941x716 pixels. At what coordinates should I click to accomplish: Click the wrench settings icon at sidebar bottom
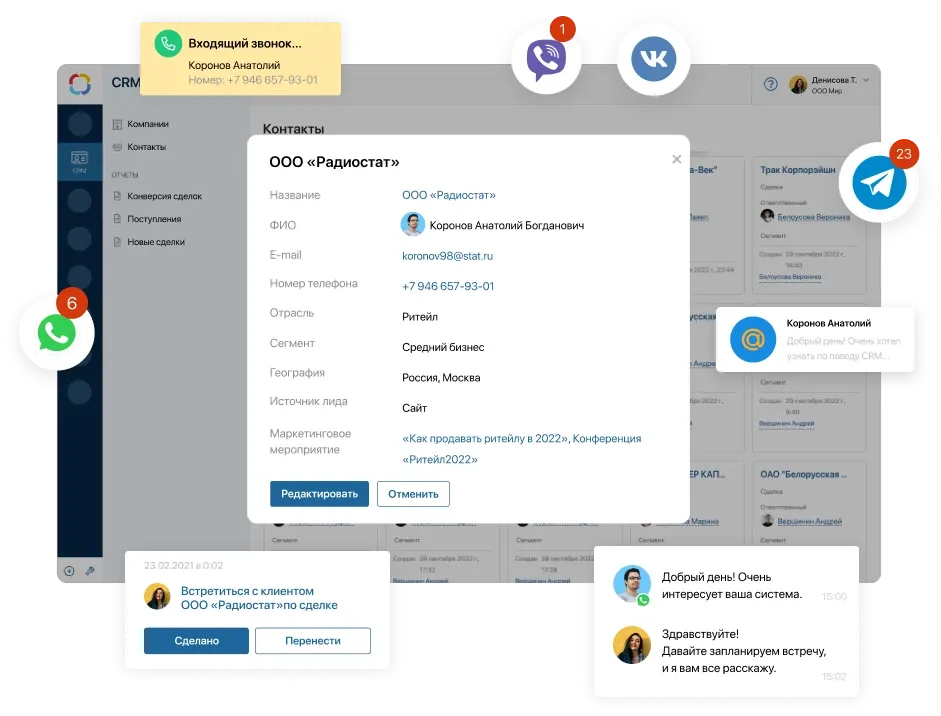pos(89,571)
